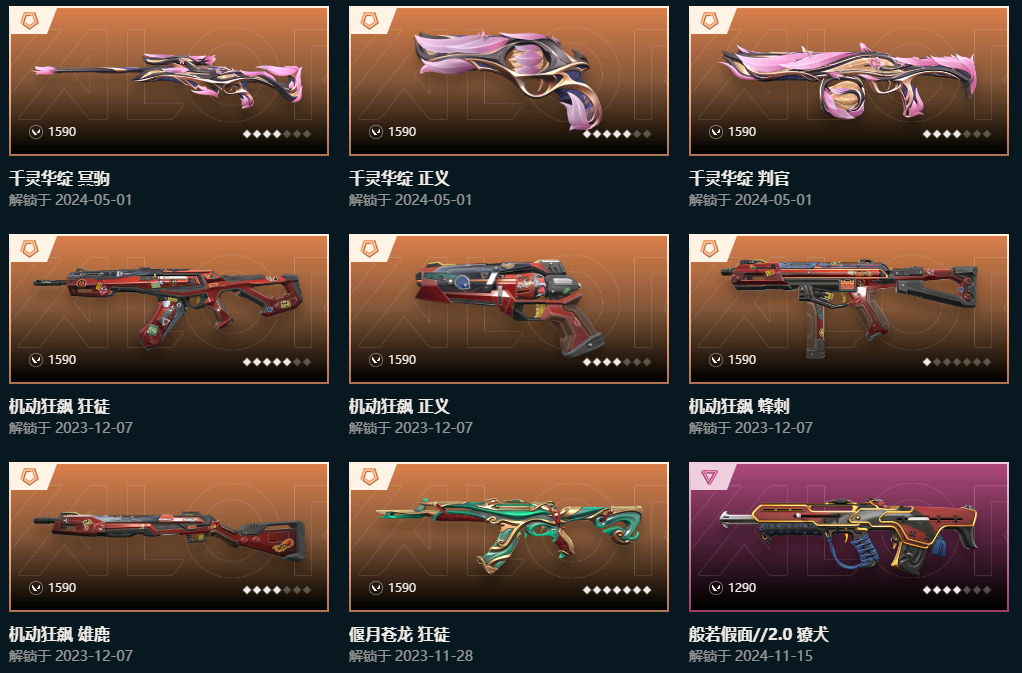Click upgrade level dots on 机动狂飙 蜂刺 card
The height and width of the screenshot is (673, 1022).
pos(957,362)
